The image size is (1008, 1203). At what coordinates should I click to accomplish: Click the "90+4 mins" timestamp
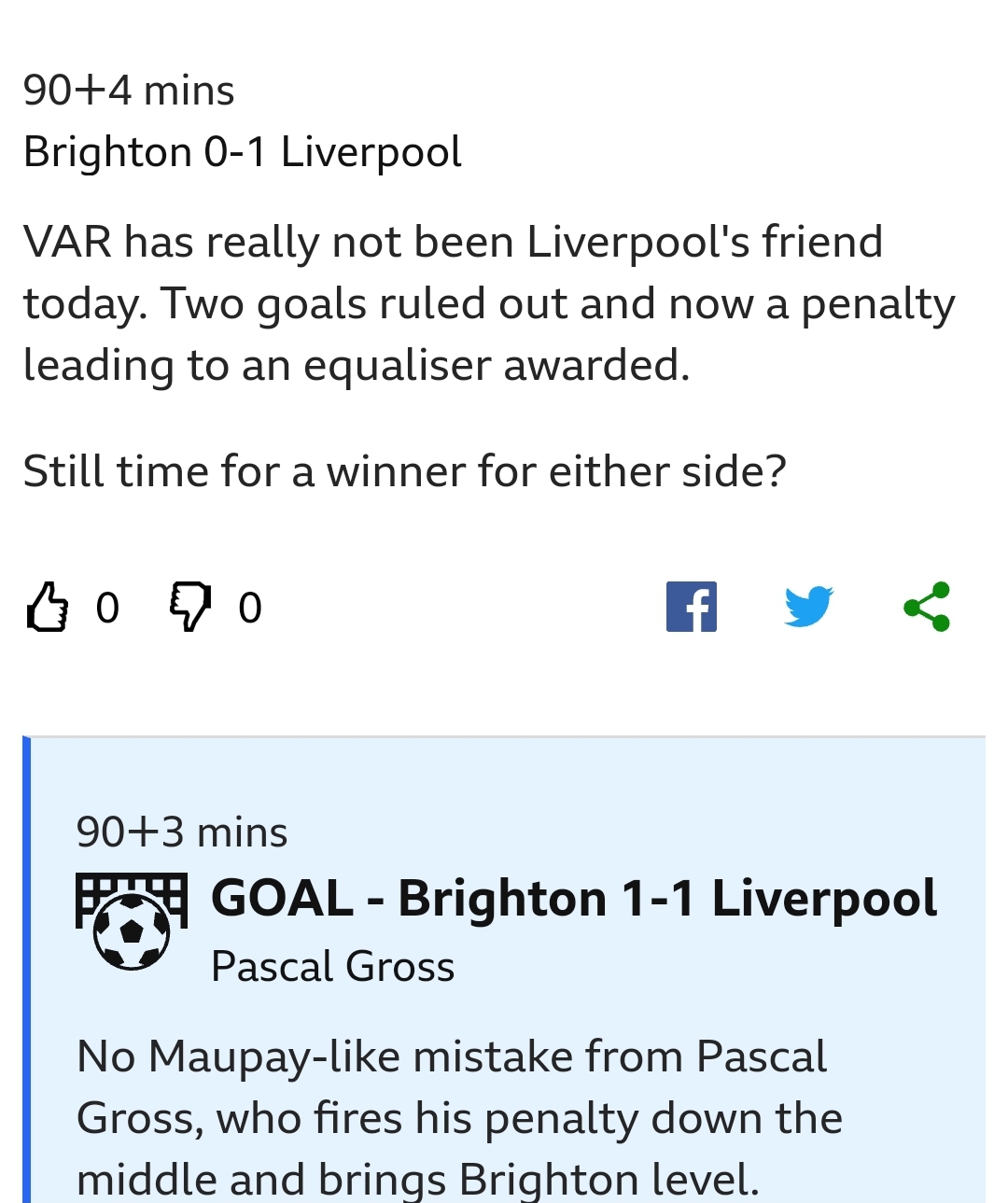click(x=129, y=91)
